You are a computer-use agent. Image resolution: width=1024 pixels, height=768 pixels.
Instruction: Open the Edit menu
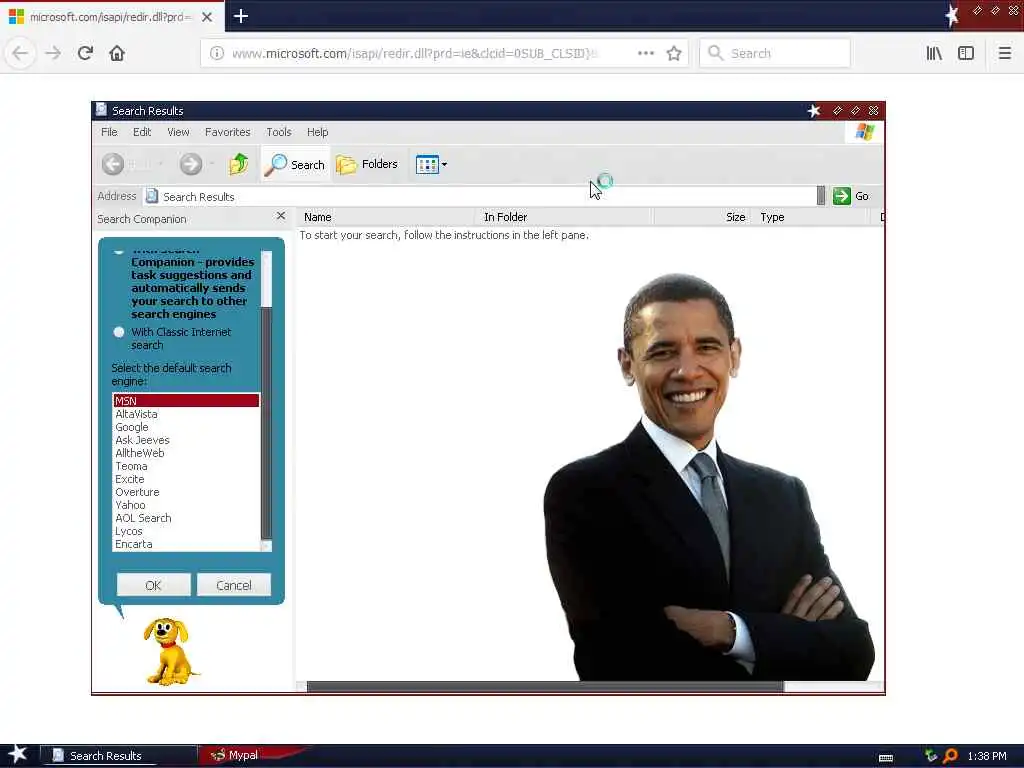click(x=142, y=132)
